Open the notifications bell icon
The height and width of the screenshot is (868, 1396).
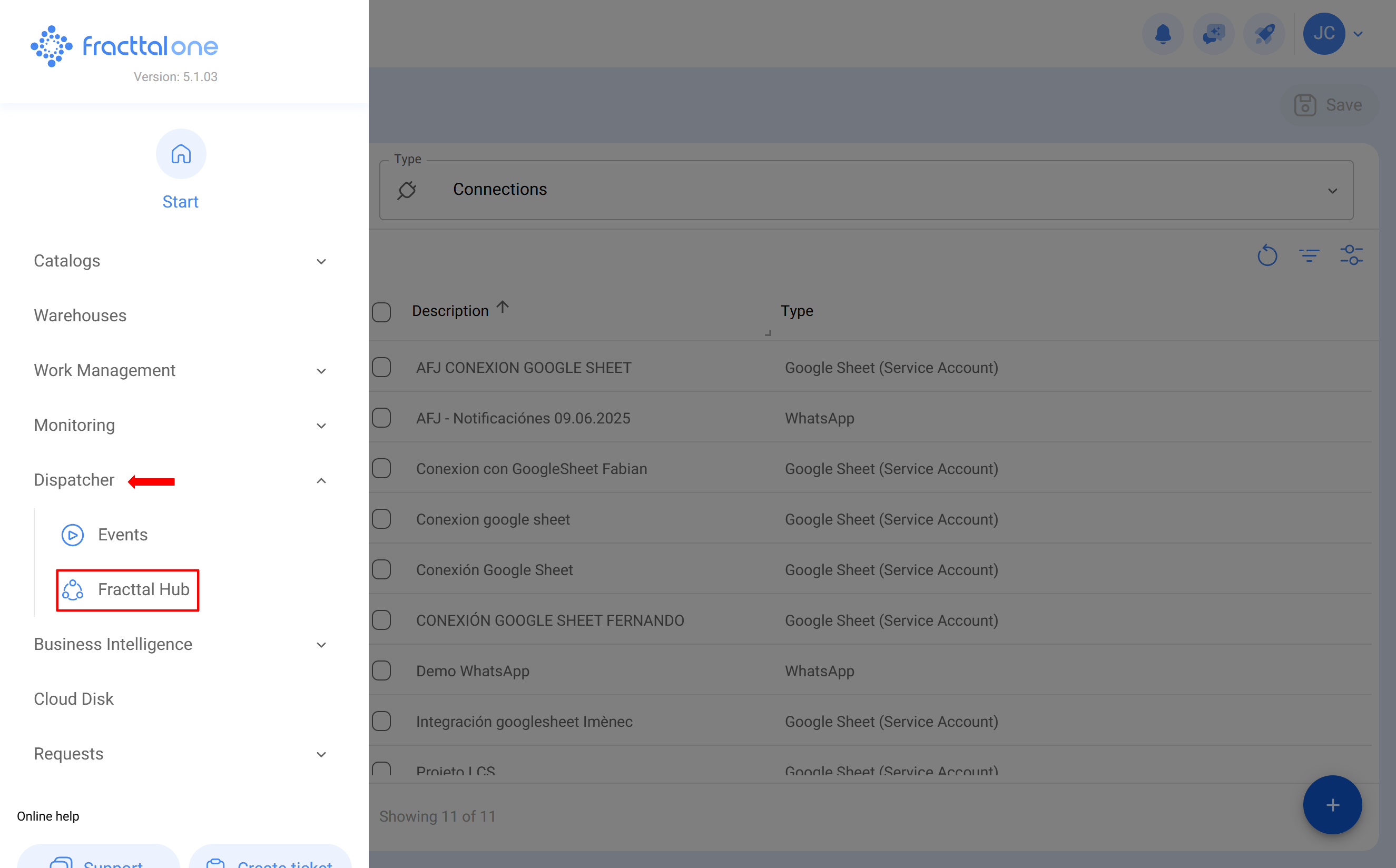tap(1163, 33)
